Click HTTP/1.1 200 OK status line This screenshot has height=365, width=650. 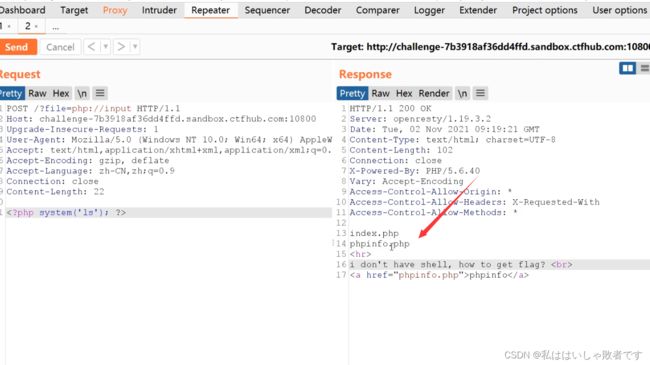click(x=390, y=109)
